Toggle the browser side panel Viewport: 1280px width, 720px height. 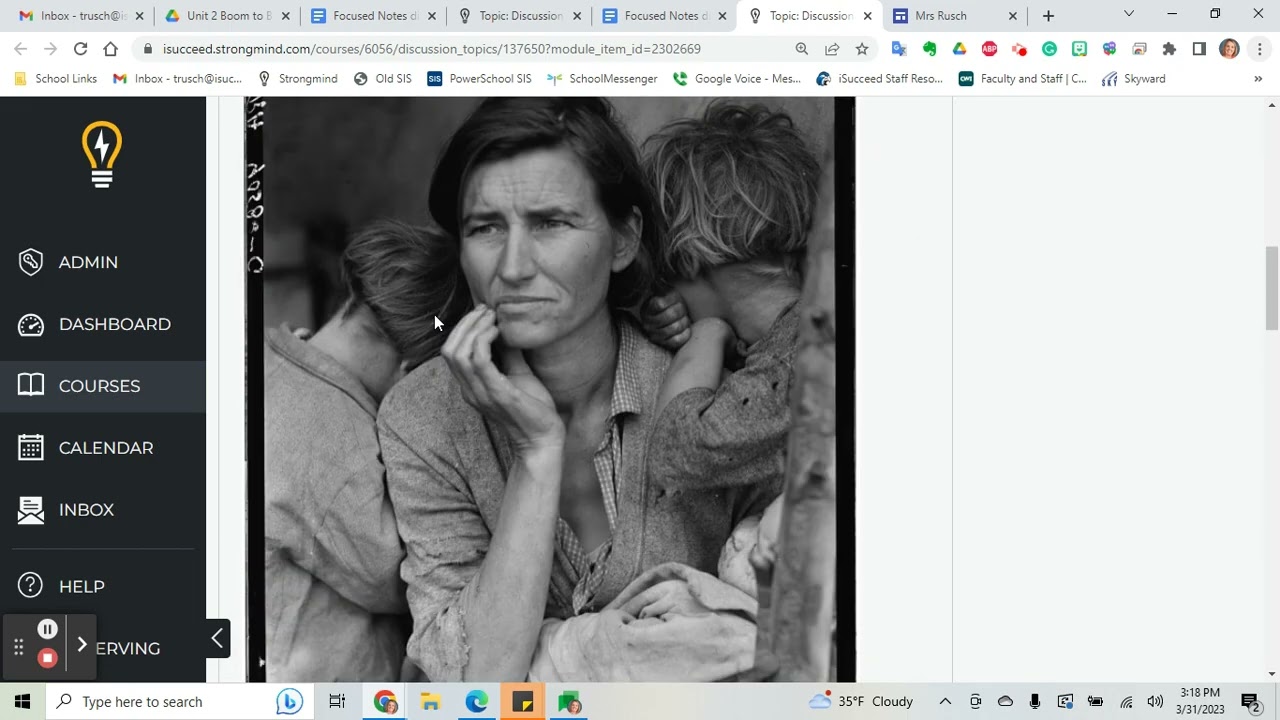click(x=1199, y=49)
